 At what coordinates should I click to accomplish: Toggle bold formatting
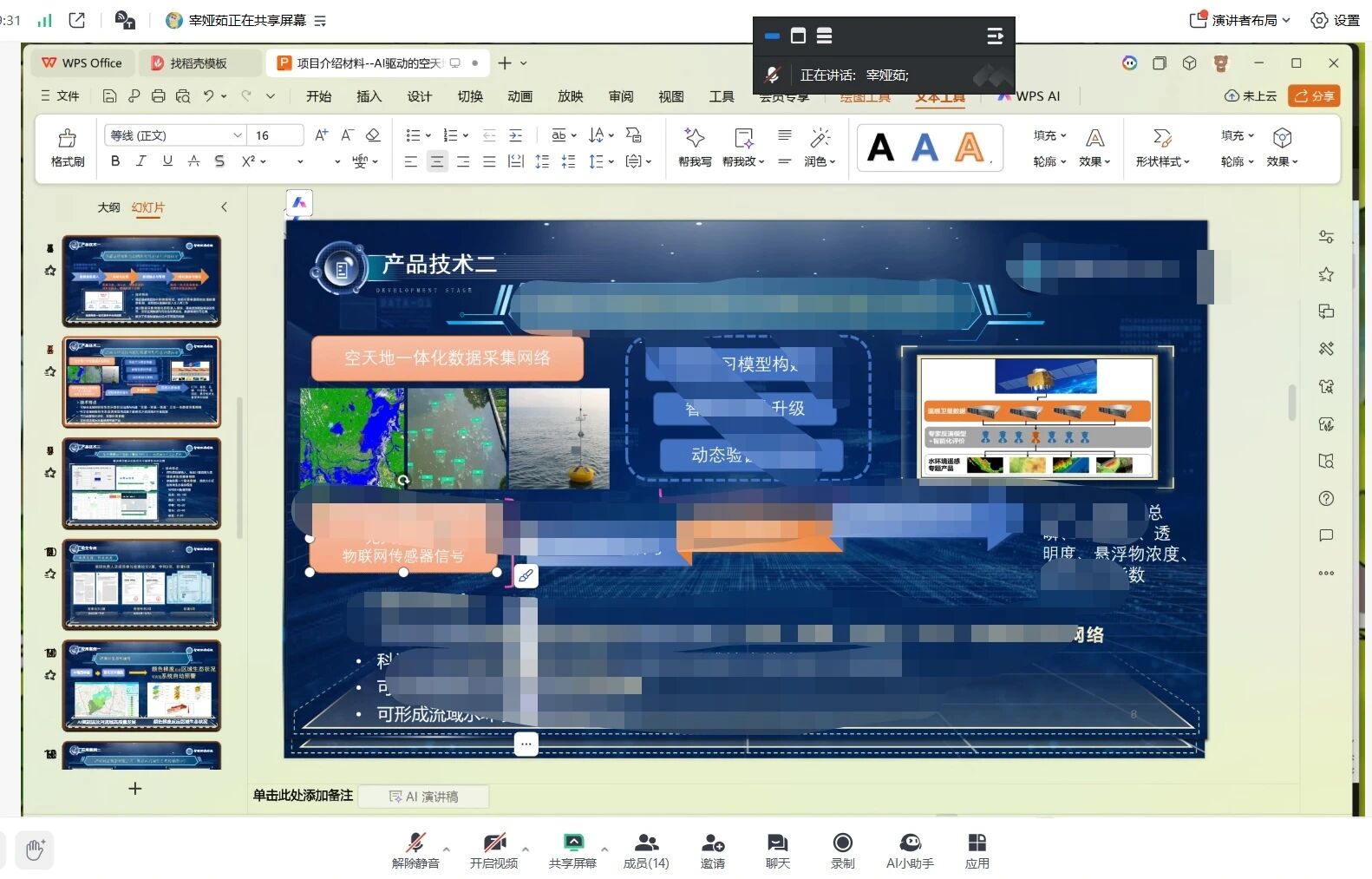tap(115, 161)
